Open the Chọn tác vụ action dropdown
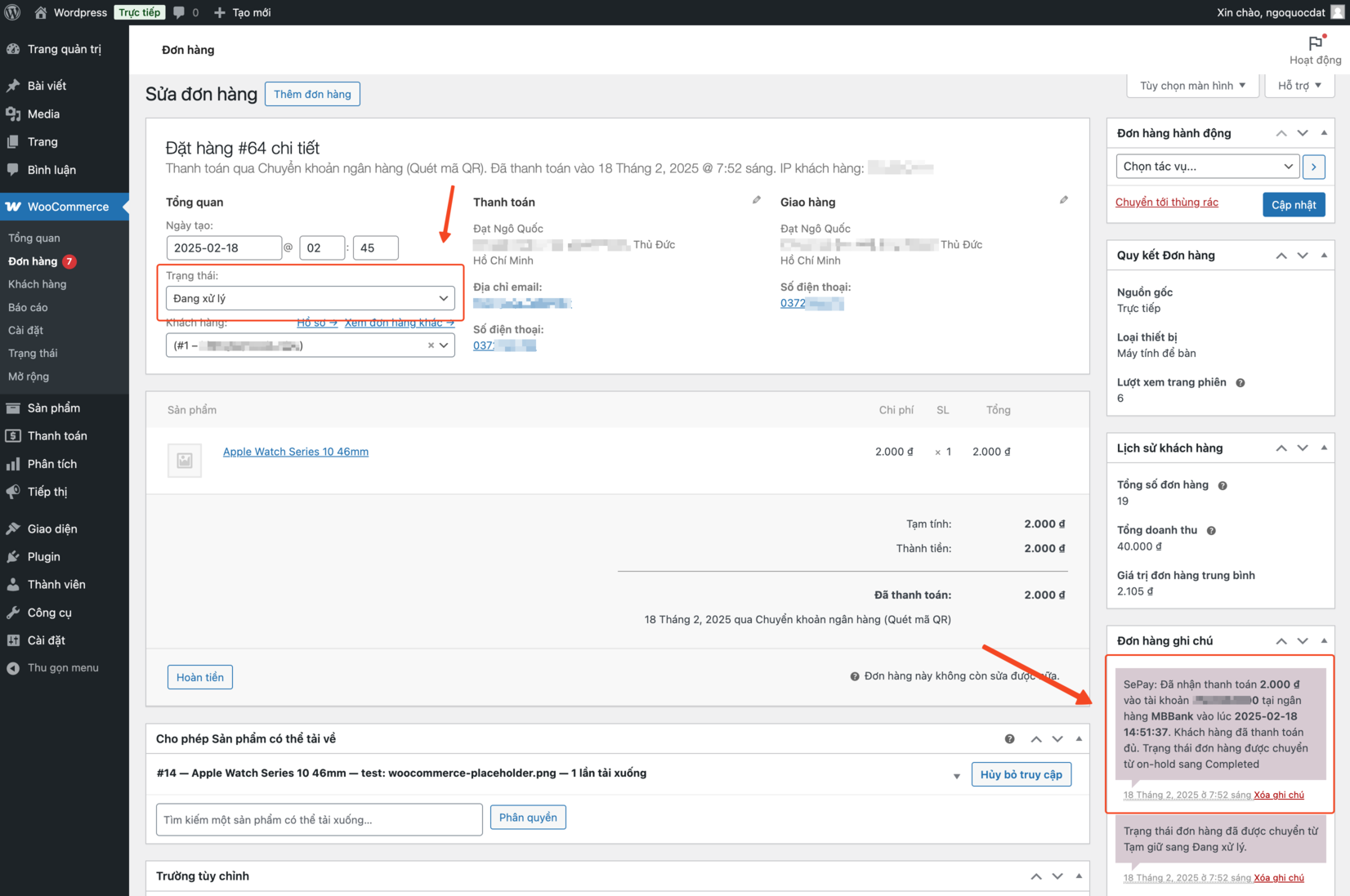1350x896 pixels. (x=1206, y=167)
